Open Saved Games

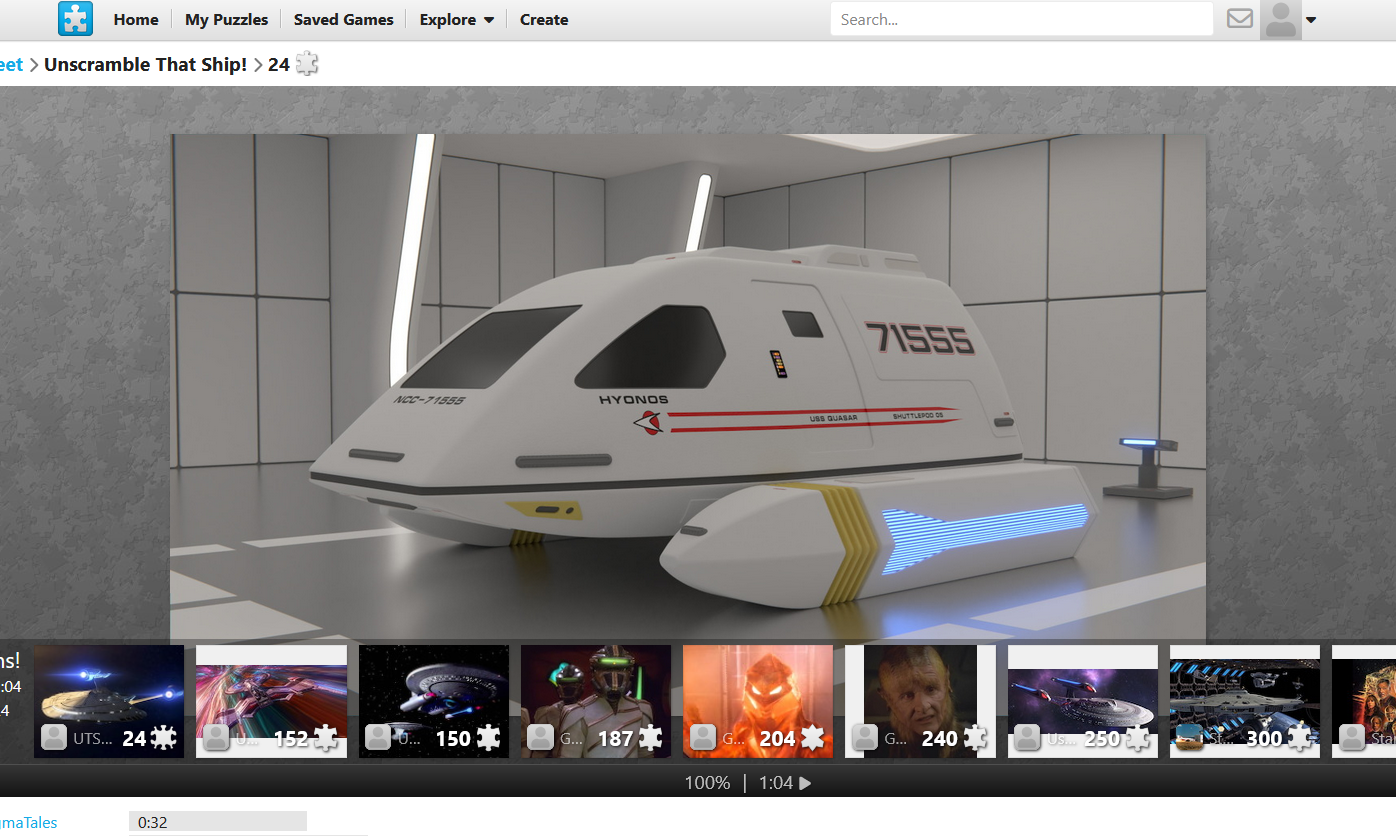[344, 19]
